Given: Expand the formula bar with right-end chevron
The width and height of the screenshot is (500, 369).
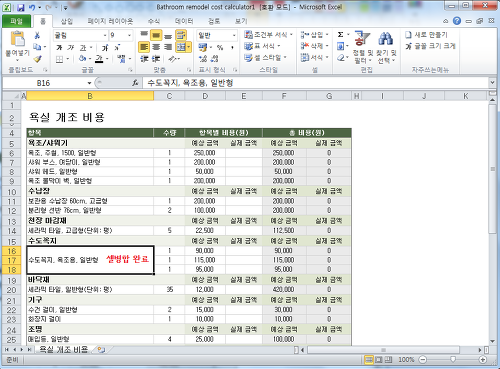Looking at the screenshot, I should pyautogui.click(x=492, y=82).
